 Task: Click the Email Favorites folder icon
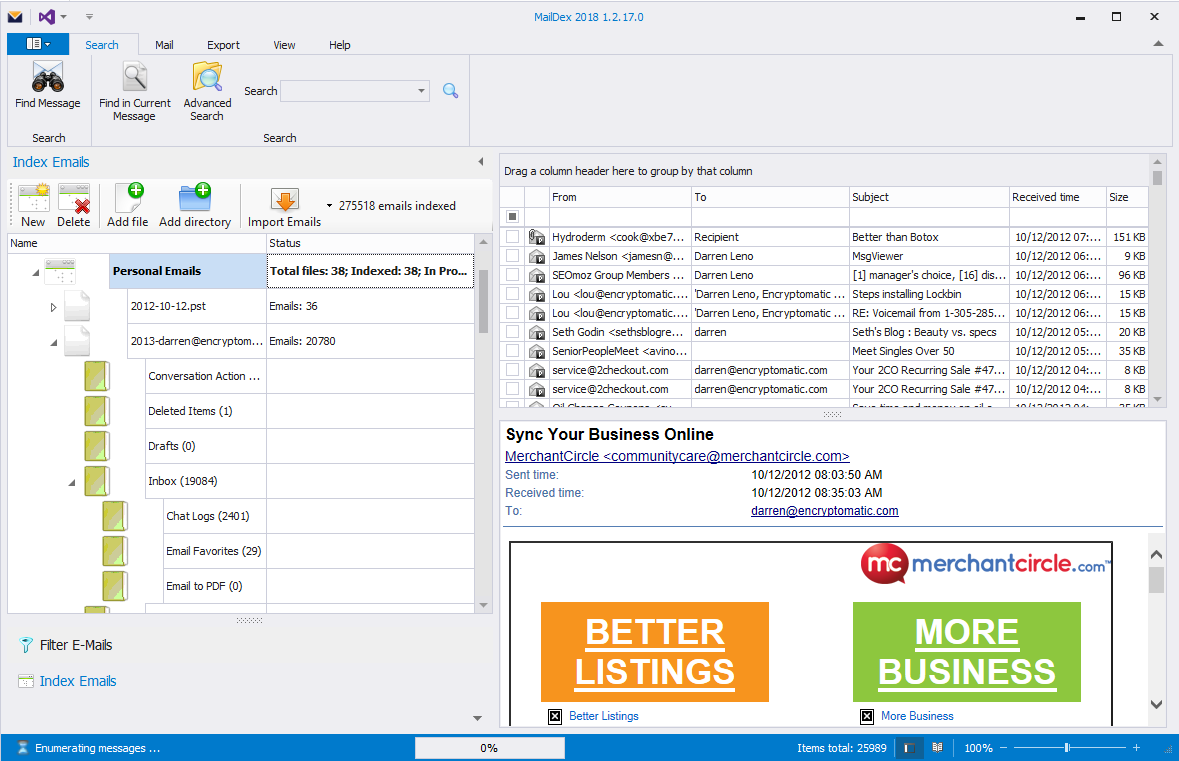click(x=115, y=551)
